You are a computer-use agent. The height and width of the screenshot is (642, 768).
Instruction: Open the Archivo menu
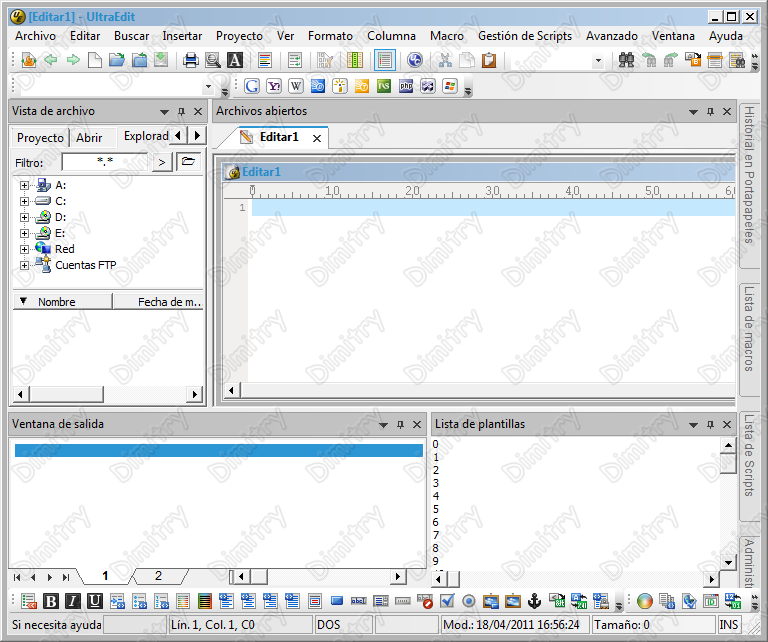coord(35,36)
